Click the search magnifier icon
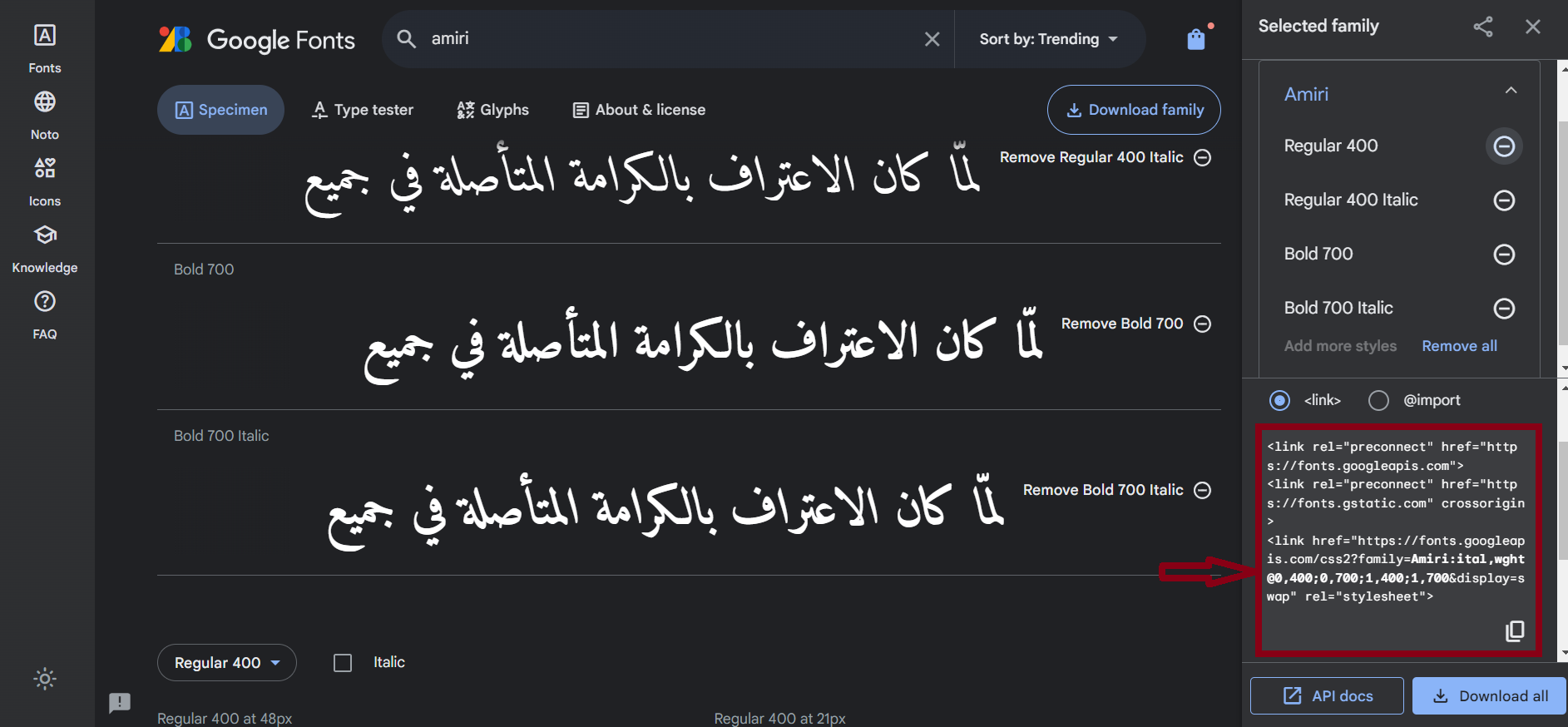The image size is (1568, 727). point(406,38)
